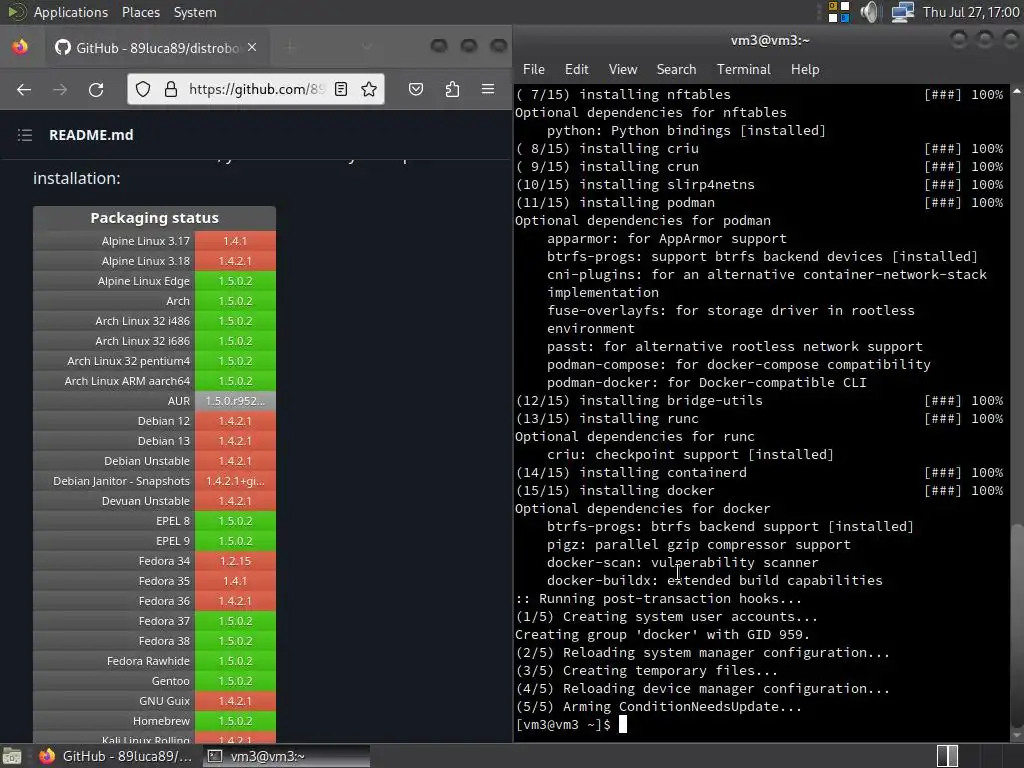Click Firefox logo left of tab bar

20,47
